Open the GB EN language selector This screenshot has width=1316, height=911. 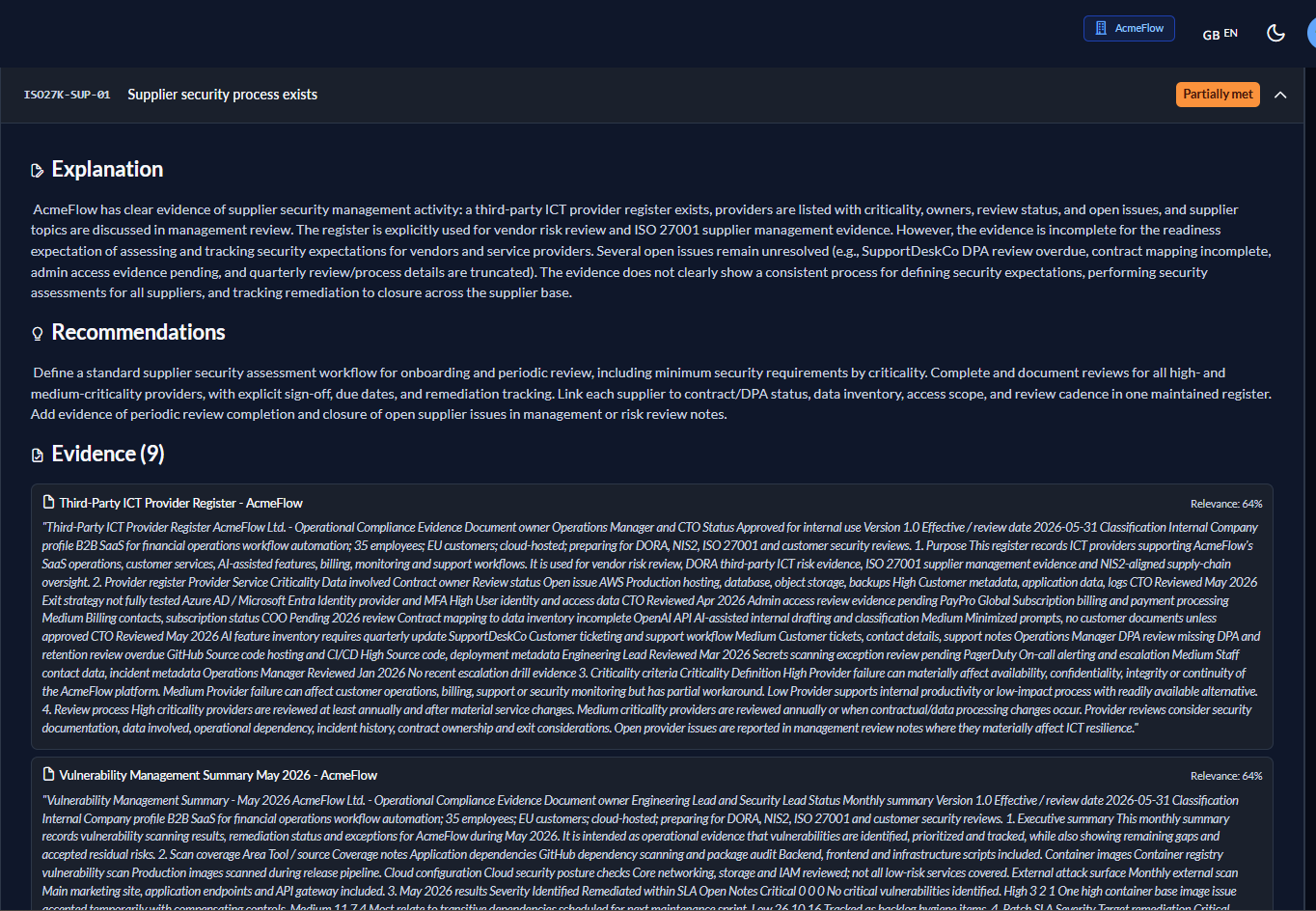coord(1220,34)
